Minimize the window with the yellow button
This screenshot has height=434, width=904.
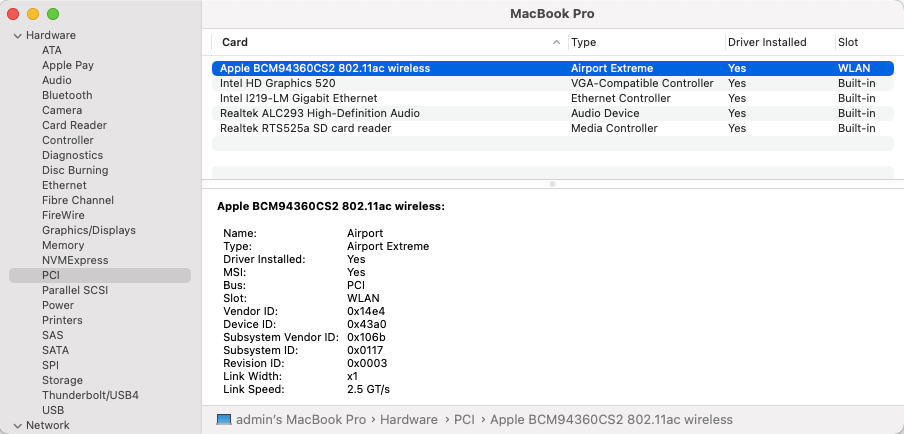click(33, 14)
